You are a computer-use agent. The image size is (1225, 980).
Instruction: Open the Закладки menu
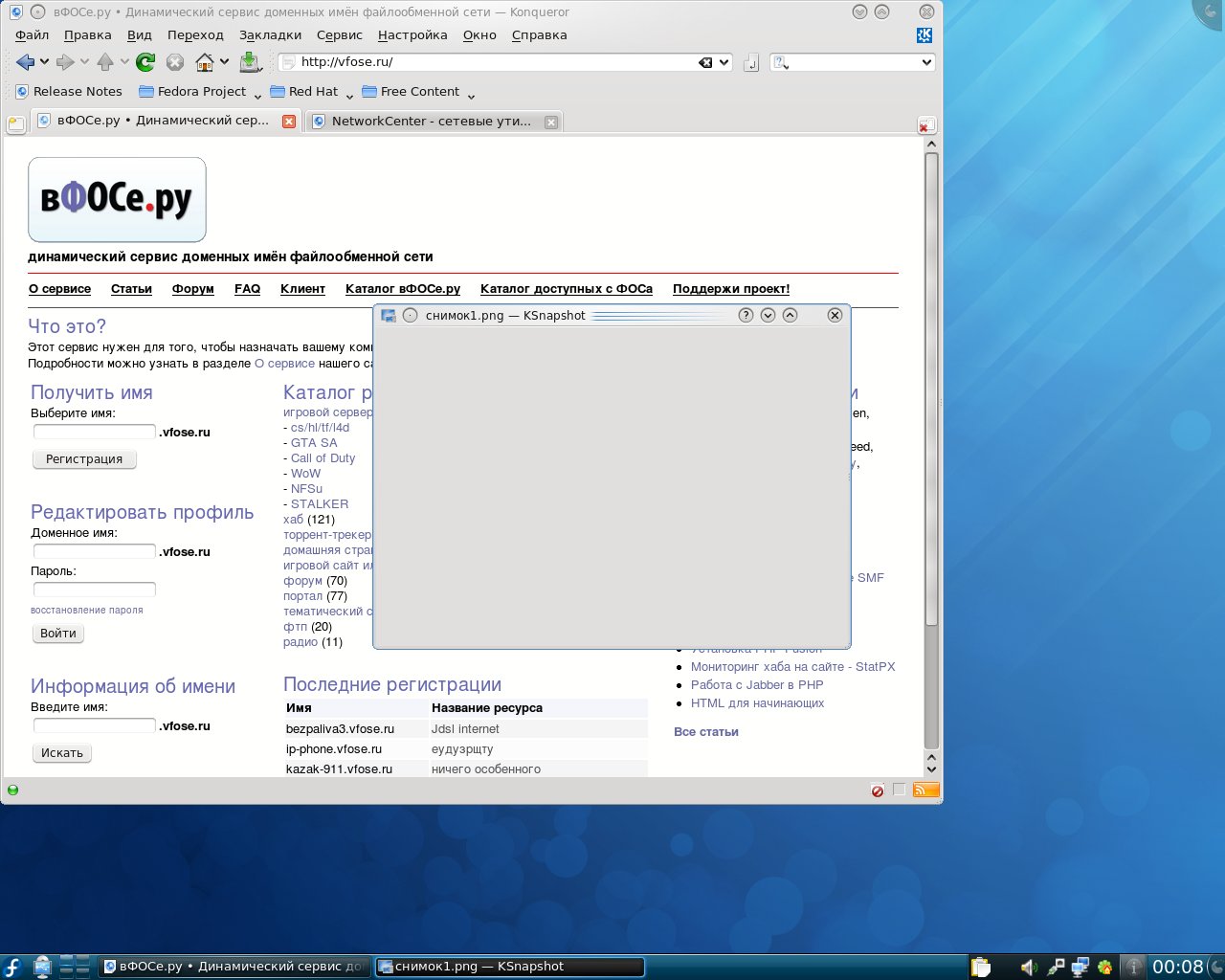click(270, 35)
